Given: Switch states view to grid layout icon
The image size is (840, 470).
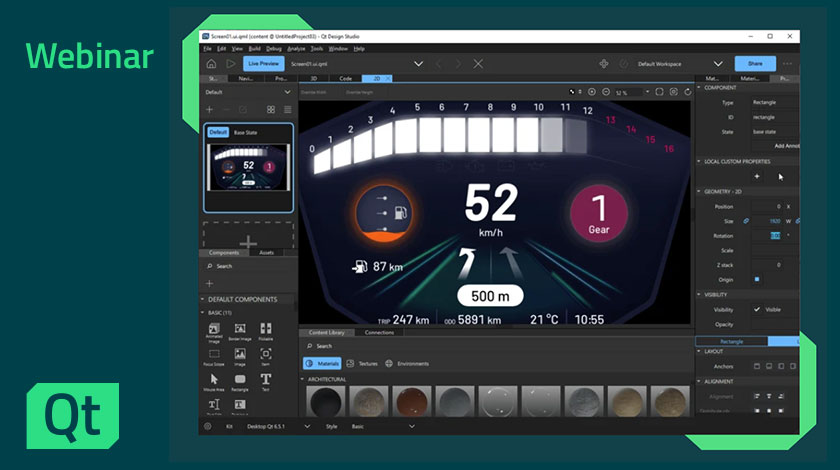Looking at the screenshot, I should [x=270, y=109].
